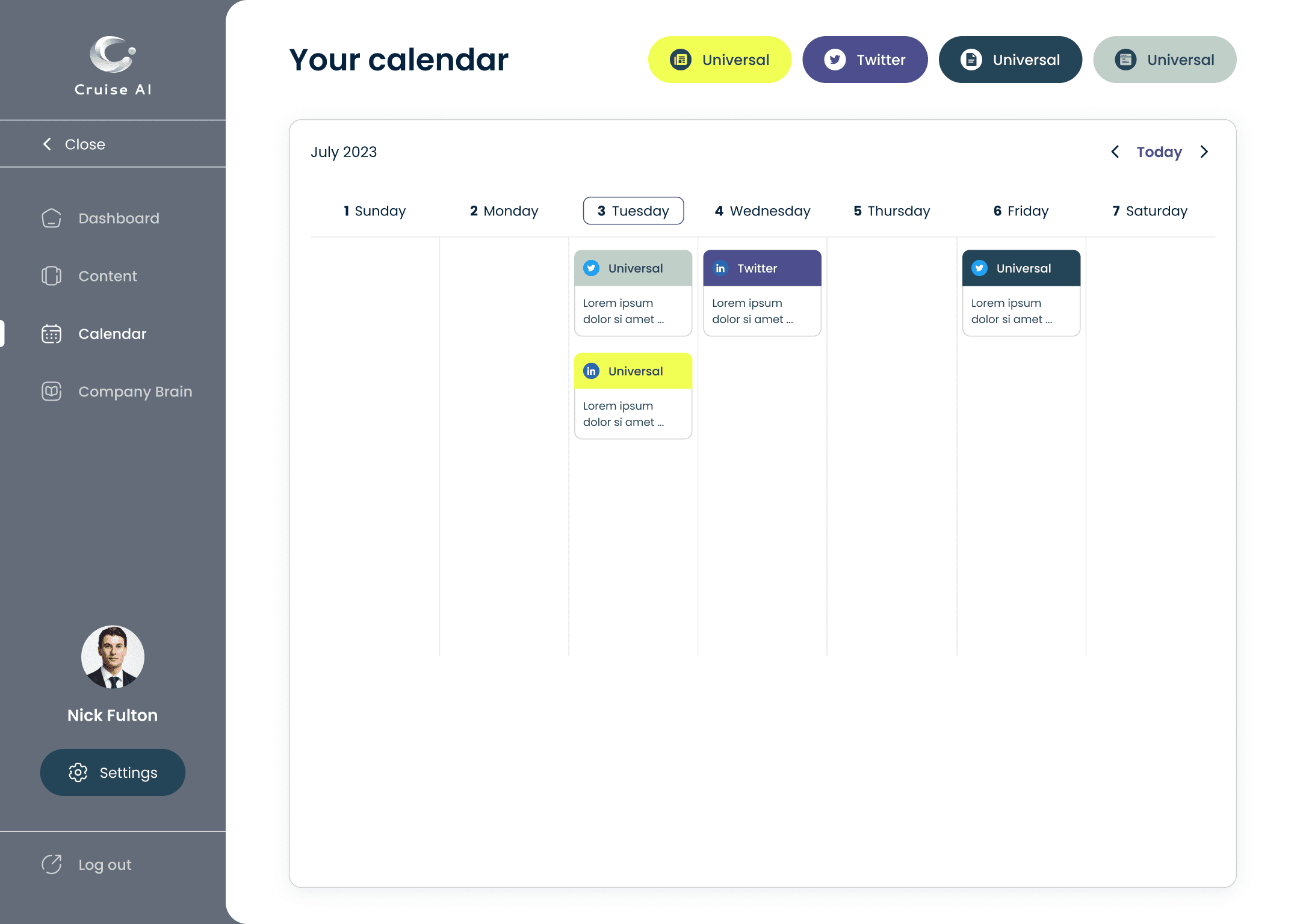This screenshot has height=924, width=1300.
Task: Click the Log out icon
Action: 51,864
